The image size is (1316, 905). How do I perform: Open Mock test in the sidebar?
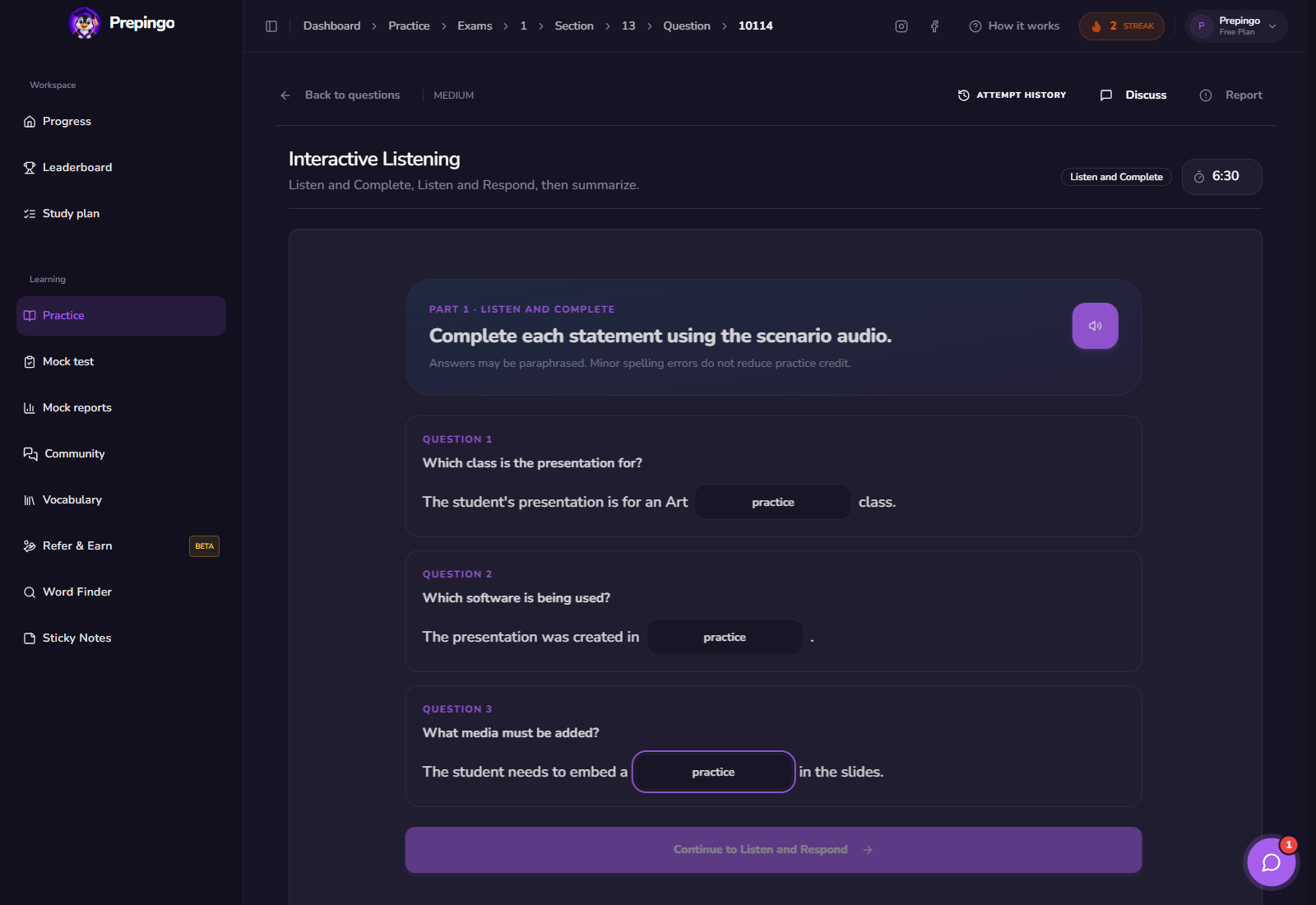coord(121,362)
